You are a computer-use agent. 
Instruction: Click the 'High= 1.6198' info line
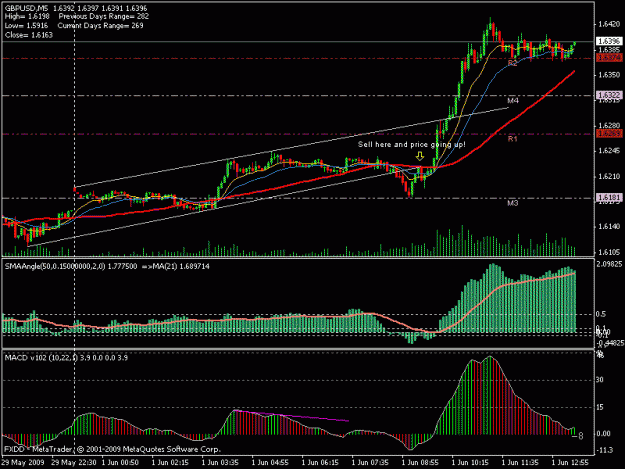point(27,17)
